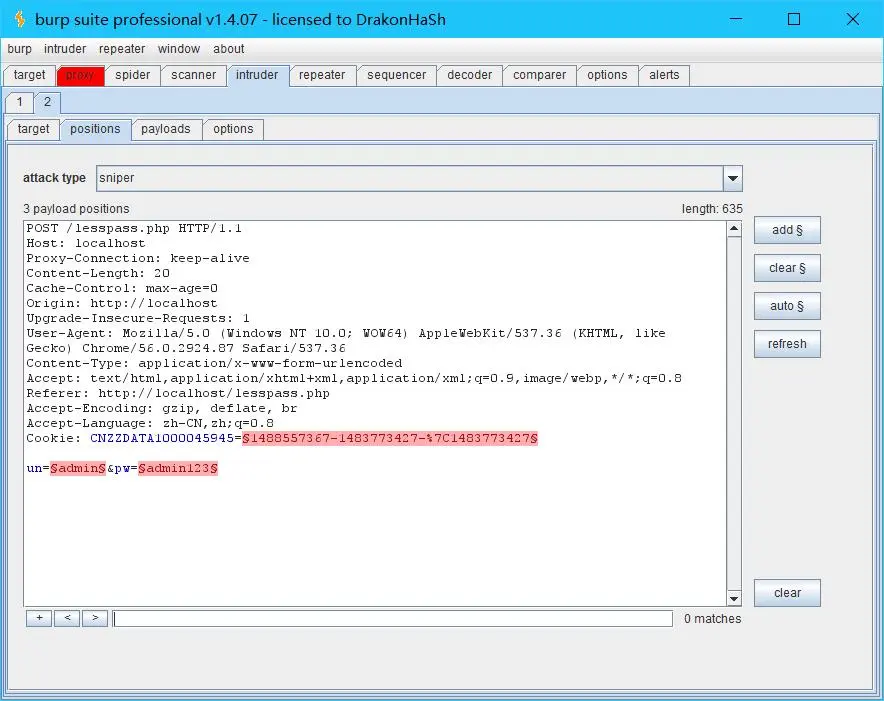The height and width of the screenshot is (701, 884).
Task: Click the '3 payload positions' label
Action: click(76, 209)
